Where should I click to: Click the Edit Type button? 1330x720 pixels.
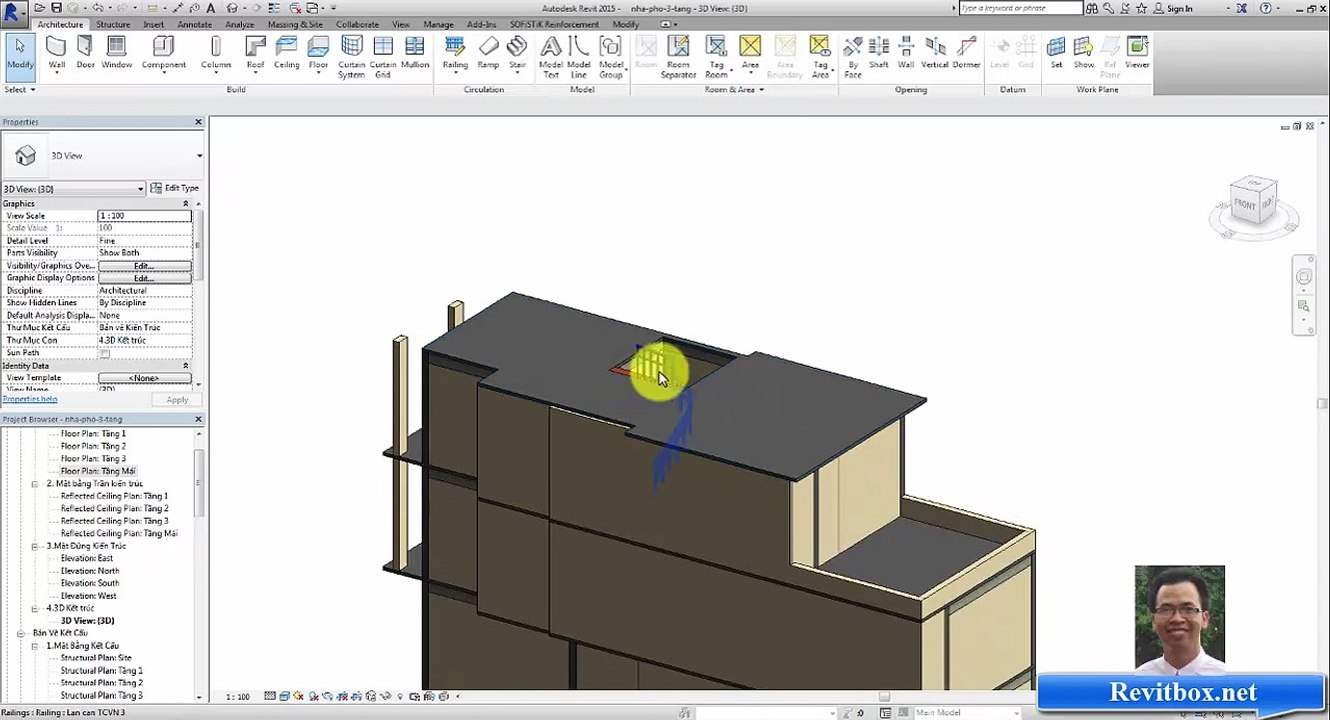175,188
